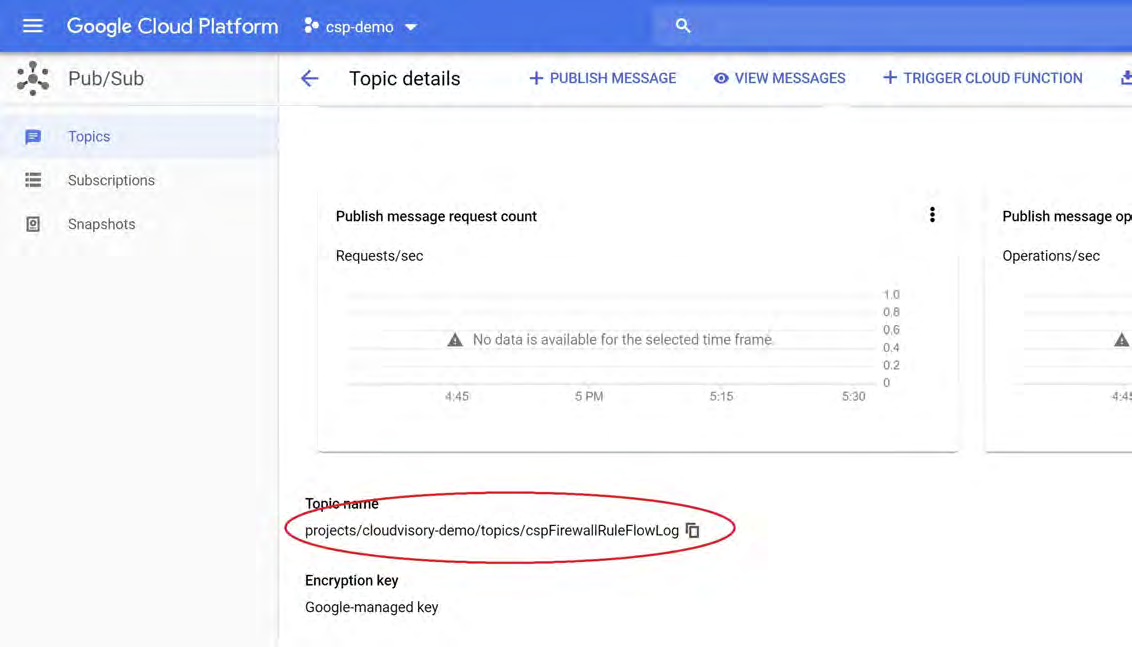
Task: Click the Google-managed key value
Action: pyautogui.click(x=371, y=607)
